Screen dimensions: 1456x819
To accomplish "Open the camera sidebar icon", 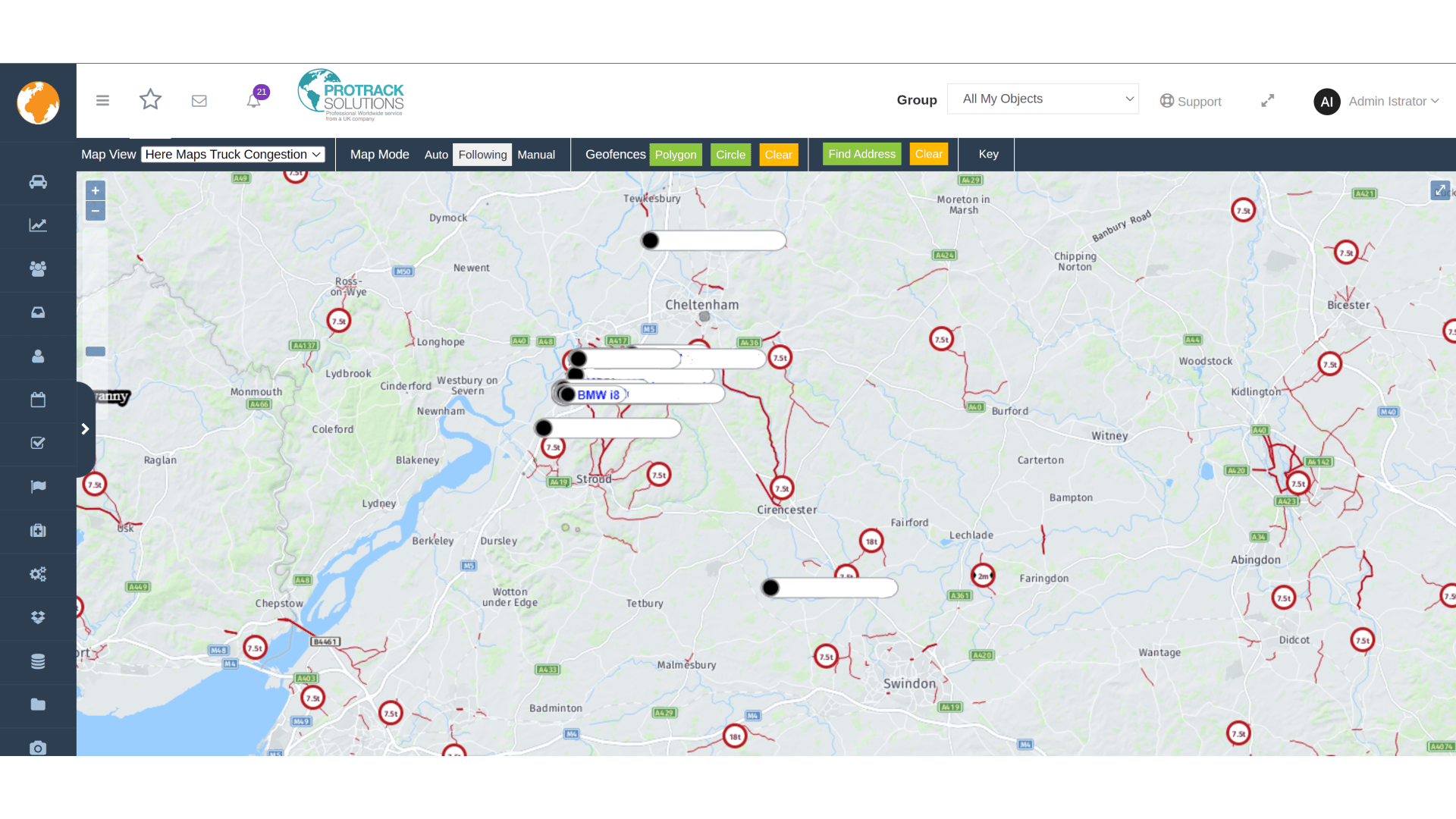I will coord(38,748).
